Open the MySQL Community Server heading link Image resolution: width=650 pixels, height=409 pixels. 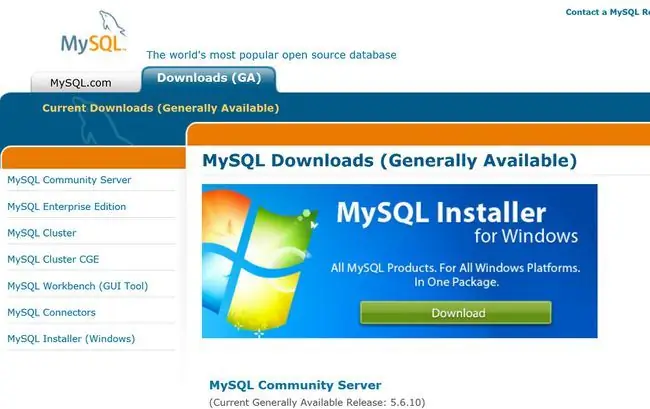coord(295,385)
